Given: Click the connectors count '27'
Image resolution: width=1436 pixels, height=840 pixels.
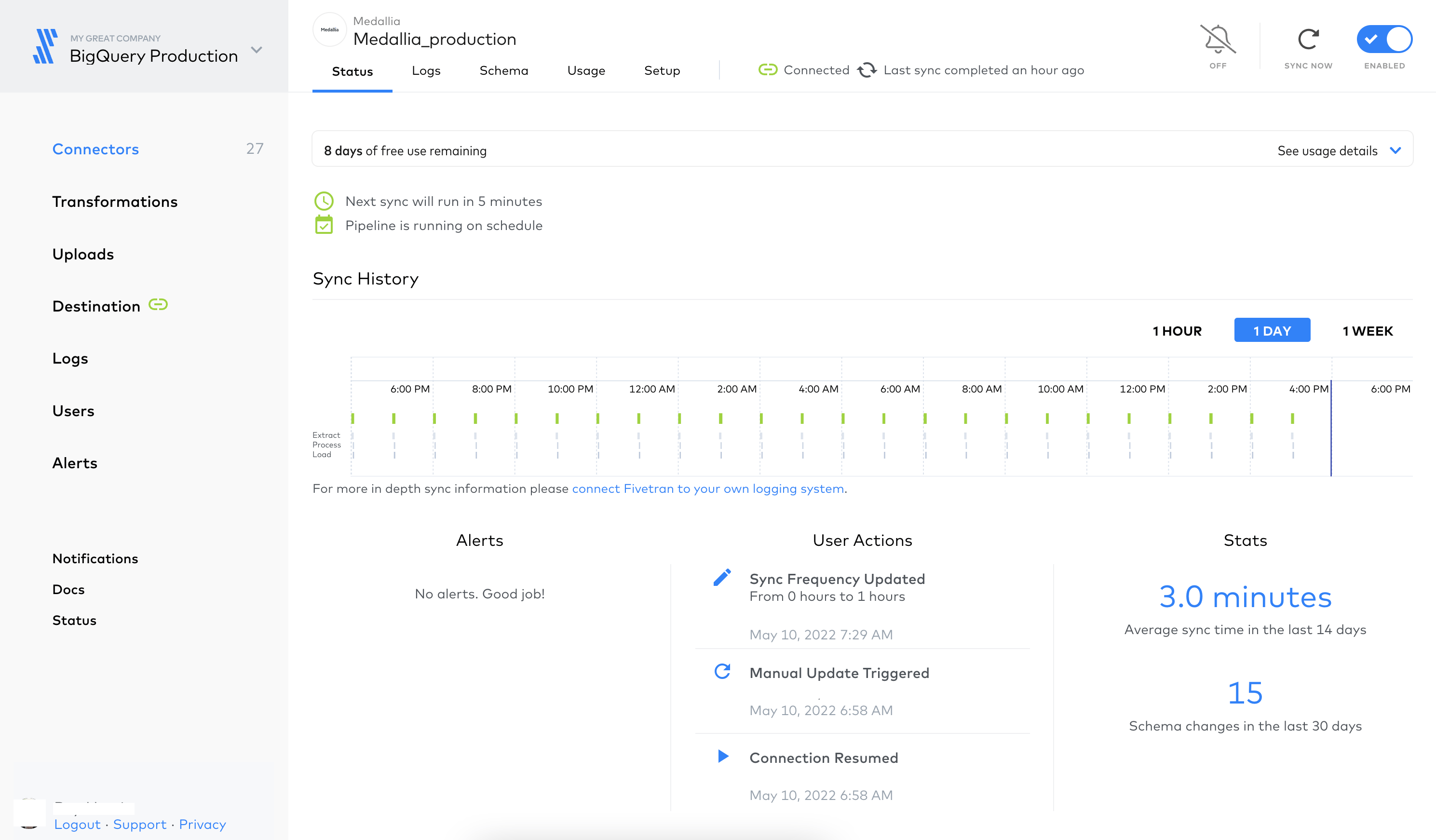Looking at the screenshot, I should point(255,149).
